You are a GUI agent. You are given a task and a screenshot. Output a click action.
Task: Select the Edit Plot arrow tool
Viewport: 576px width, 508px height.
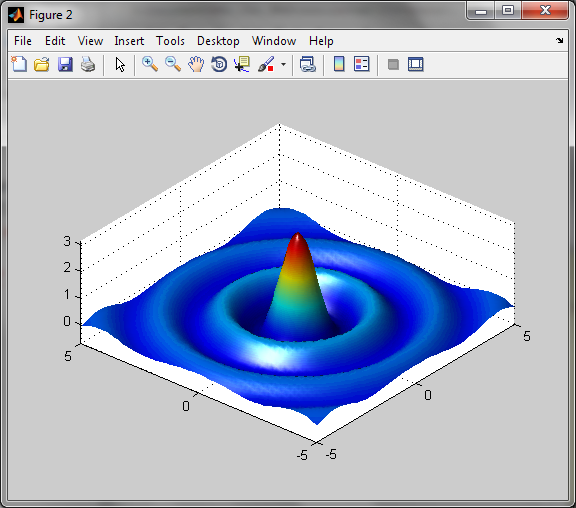(x=120, y=64)
